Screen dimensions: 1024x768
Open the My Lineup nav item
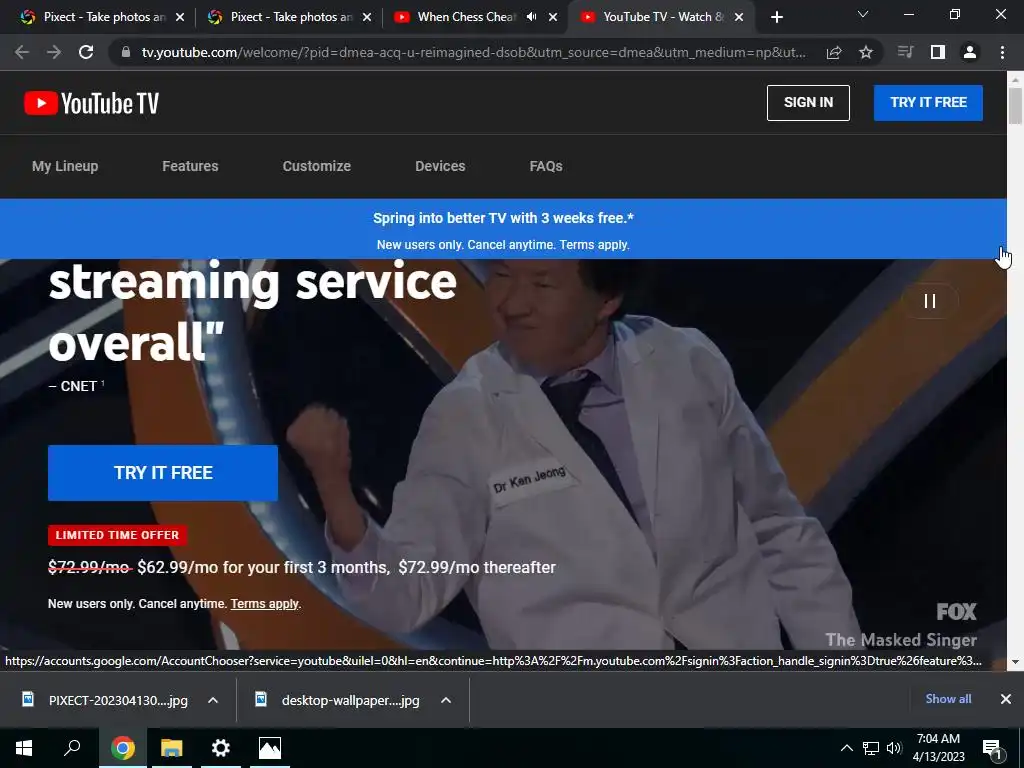pyautogui.click(x=65, y=166)
